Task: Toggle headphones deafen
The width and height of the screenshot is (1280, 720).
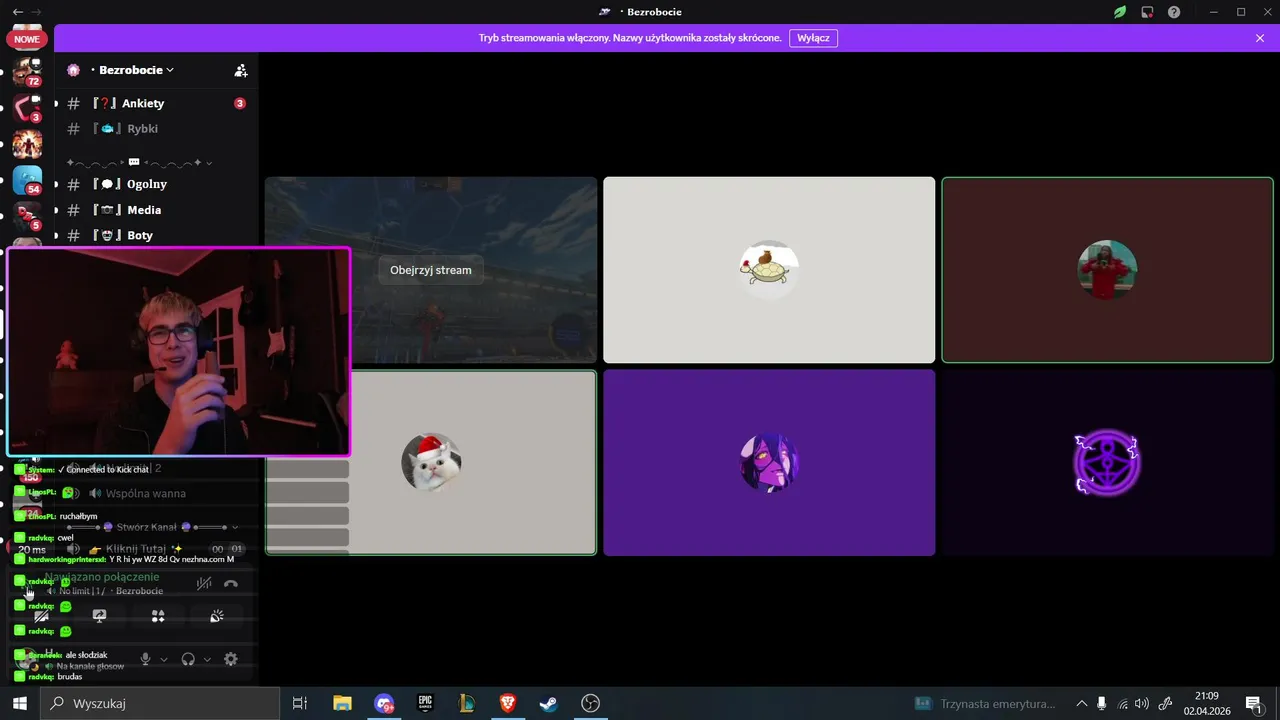Action: 188,659
